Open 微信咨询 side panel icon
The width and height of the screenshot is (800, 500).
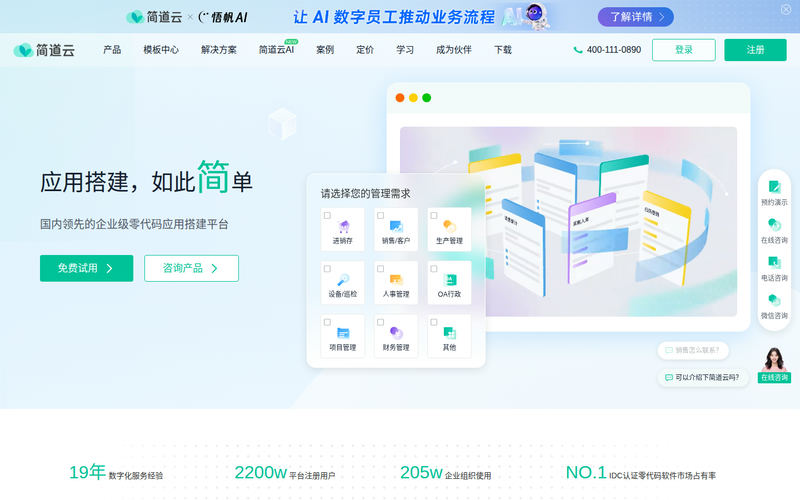point(774,300)
